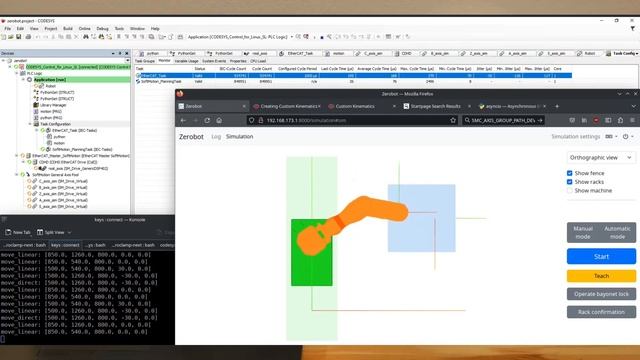Click the red extension icon in Firefox toolbar
Viewport: 640px width, 360px height.
point(596,120)
